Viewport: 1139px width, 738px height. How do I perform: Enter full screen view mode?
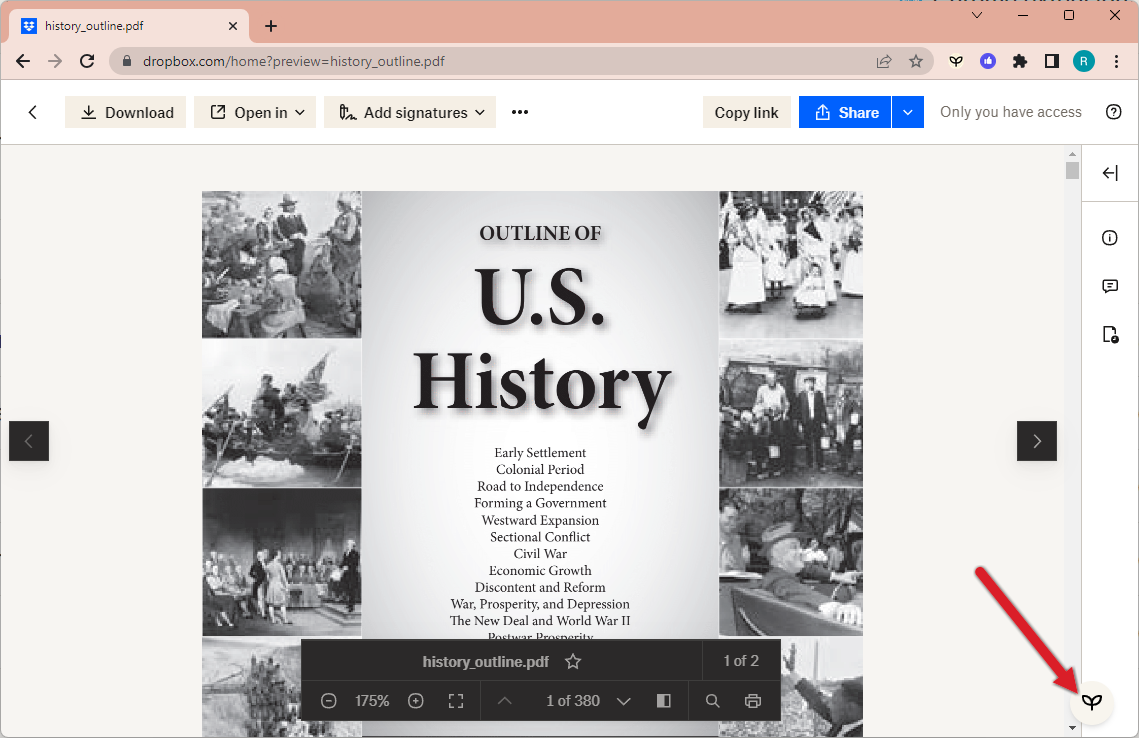coord(456,701)
